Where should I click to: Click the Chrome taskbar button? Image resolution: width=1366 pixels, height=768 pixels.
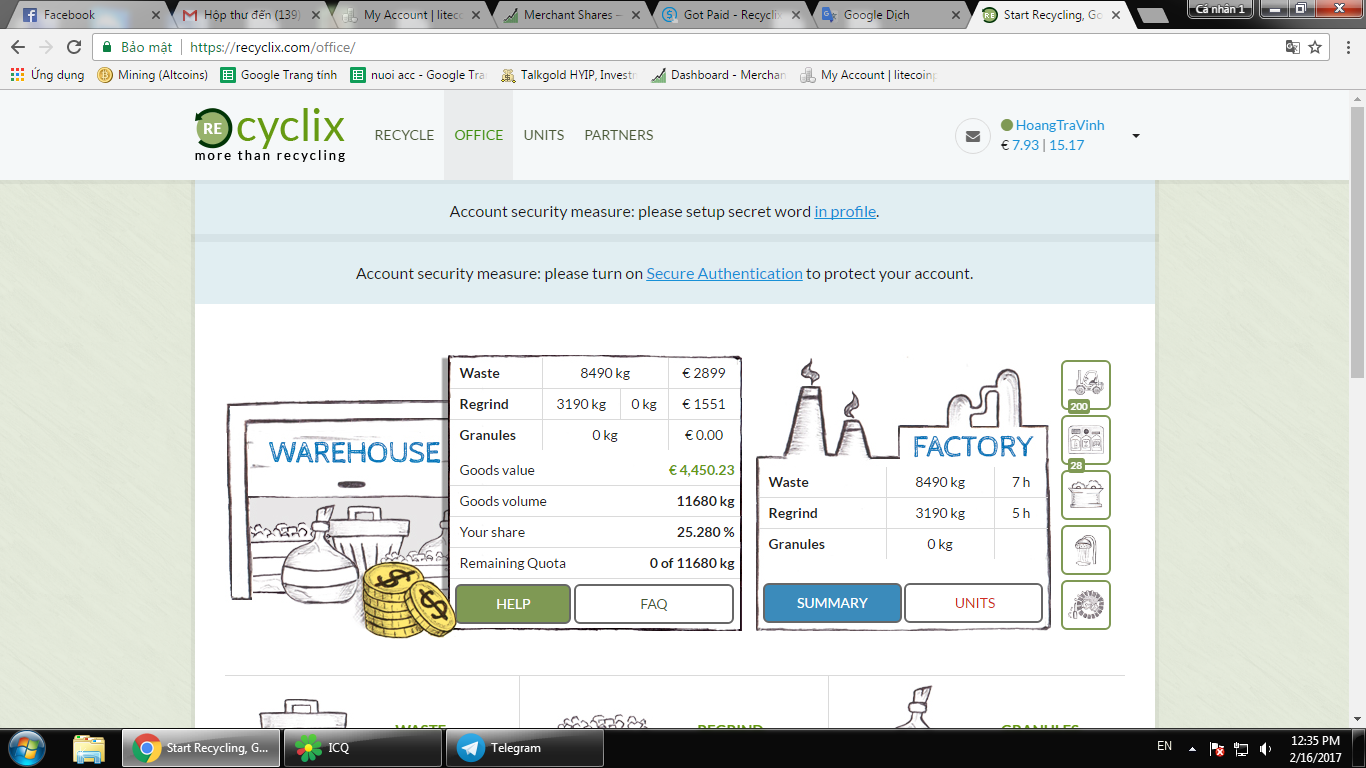201,748
